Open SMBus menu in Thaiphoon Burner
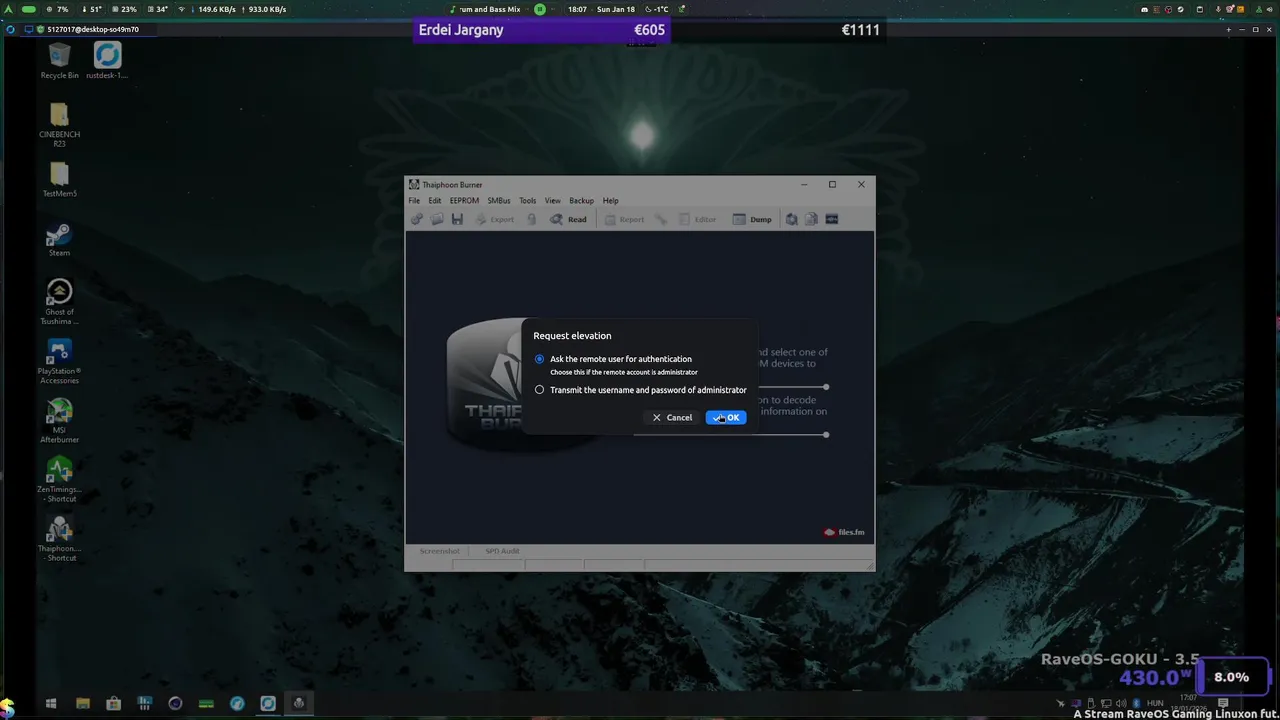The width and height of the screenshot is (1280, 720). pos(499,201)
